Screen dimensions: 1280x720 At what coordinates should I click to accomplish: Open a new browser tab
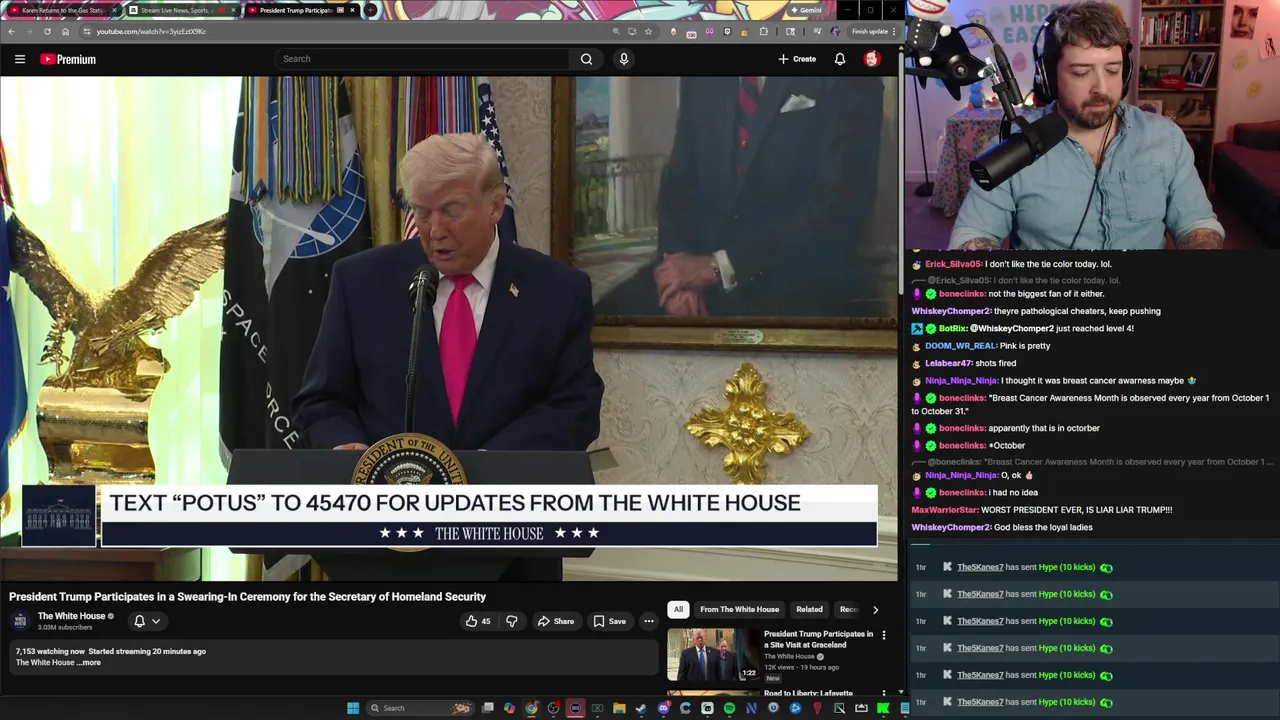coord(370,10)
